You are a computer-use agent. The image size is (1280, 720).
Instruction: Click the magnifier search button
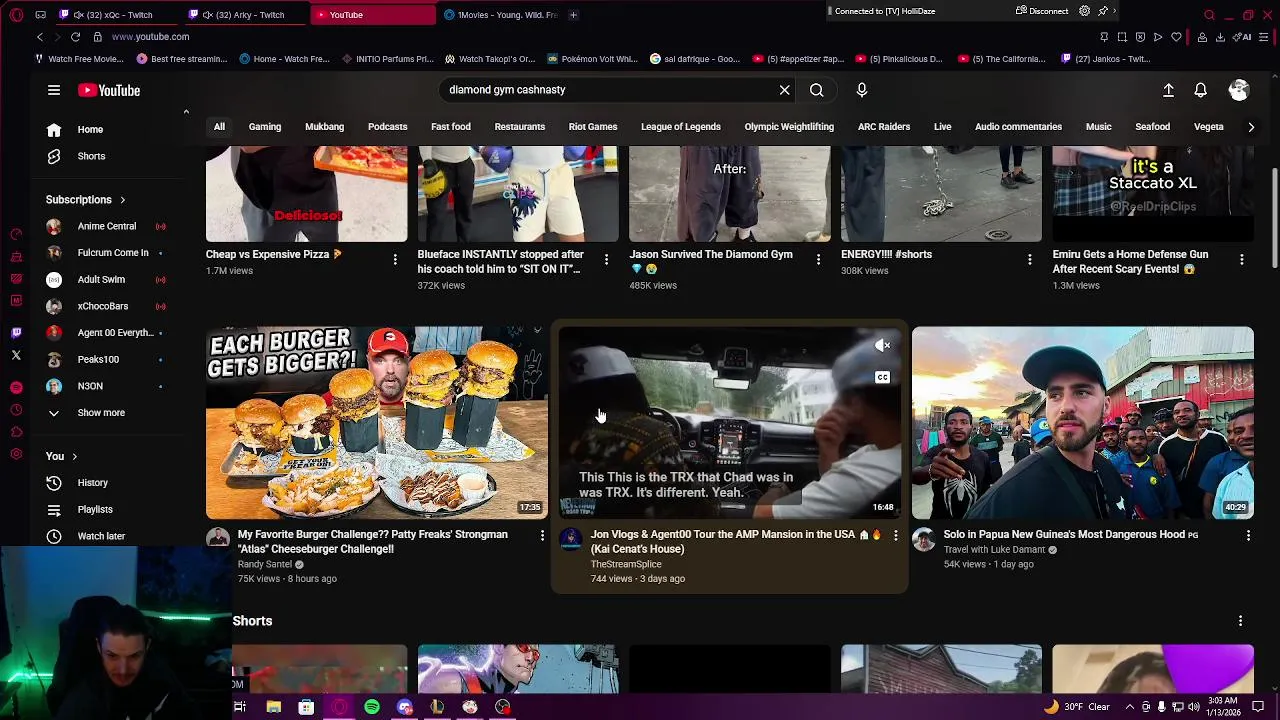click(817, 90)
